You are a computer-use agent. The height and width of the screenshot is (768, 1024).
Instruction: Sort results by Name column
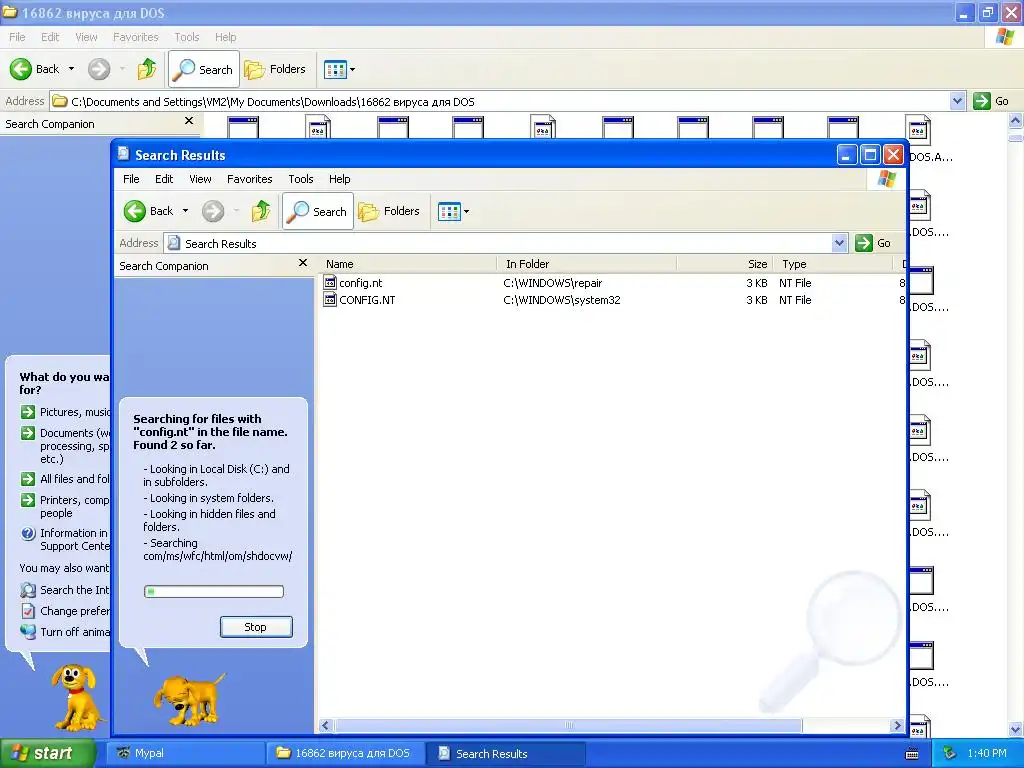(x=408, y=264)
